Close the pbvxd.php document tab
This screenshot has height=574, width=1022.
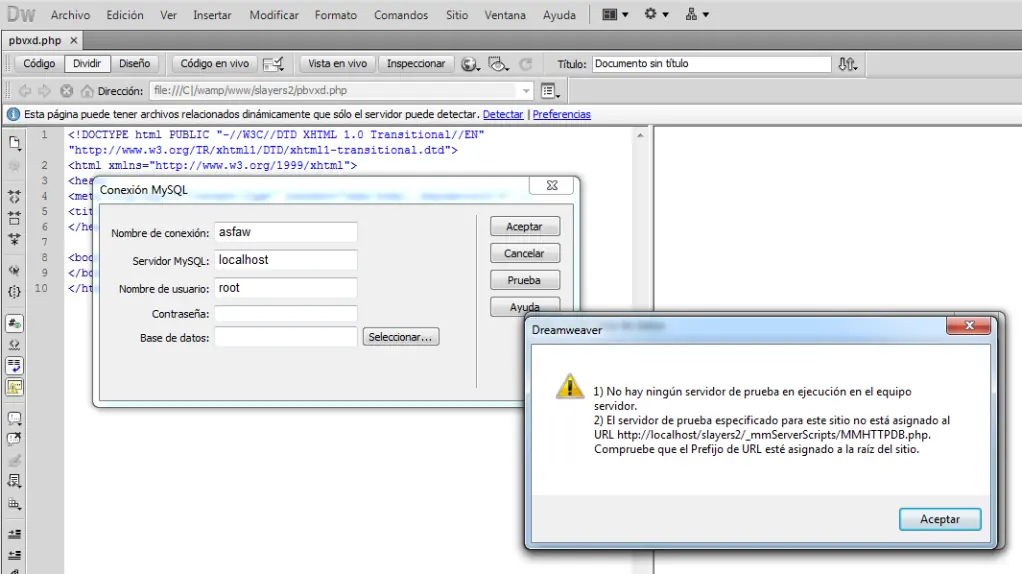pyautogui.click(x=74, y=40)
